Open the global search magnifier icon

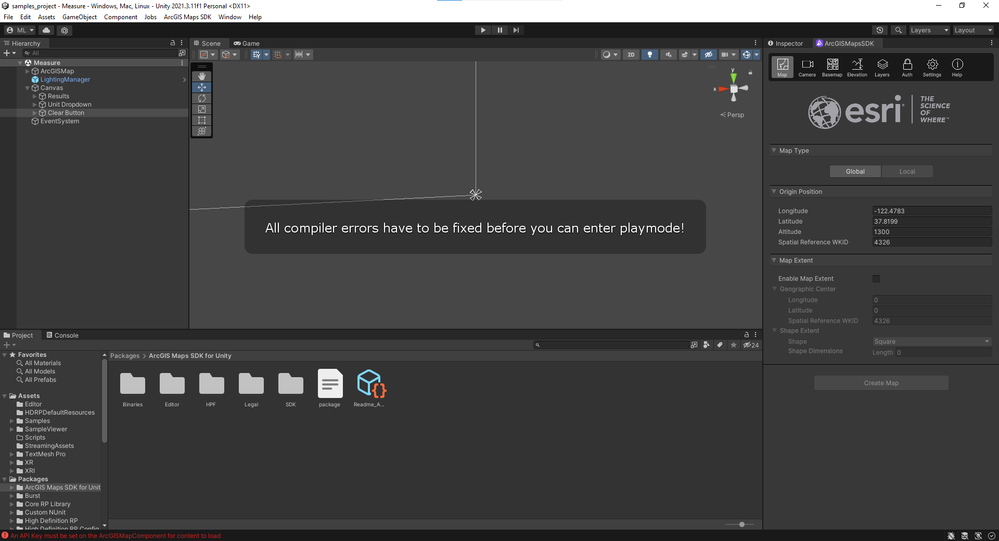click(x=898, y=30)
